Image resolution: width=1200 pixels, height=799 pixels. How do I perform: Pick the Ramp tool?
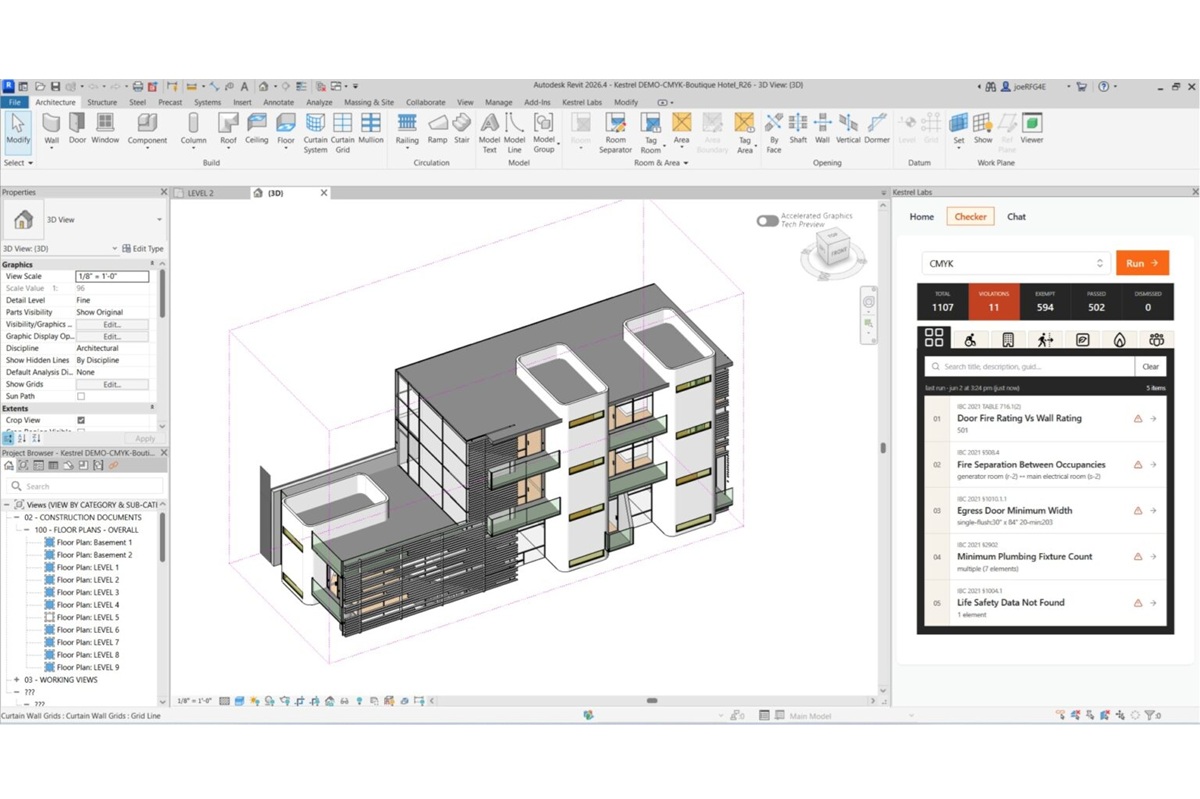(x=437, y=127)
